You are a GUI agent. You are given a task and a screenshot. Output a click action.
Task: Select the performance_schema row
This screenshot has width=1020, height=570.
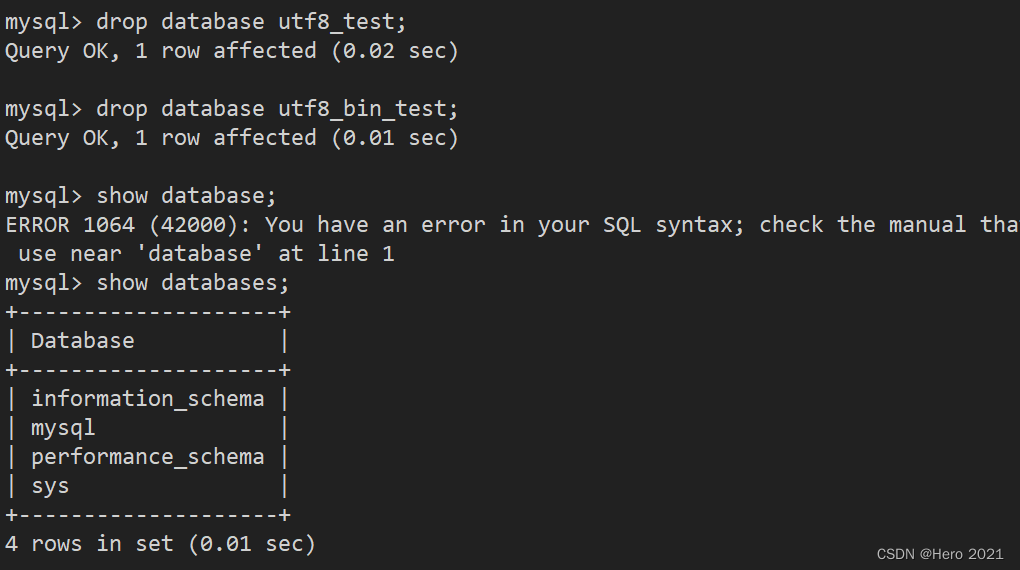(148, 457)
